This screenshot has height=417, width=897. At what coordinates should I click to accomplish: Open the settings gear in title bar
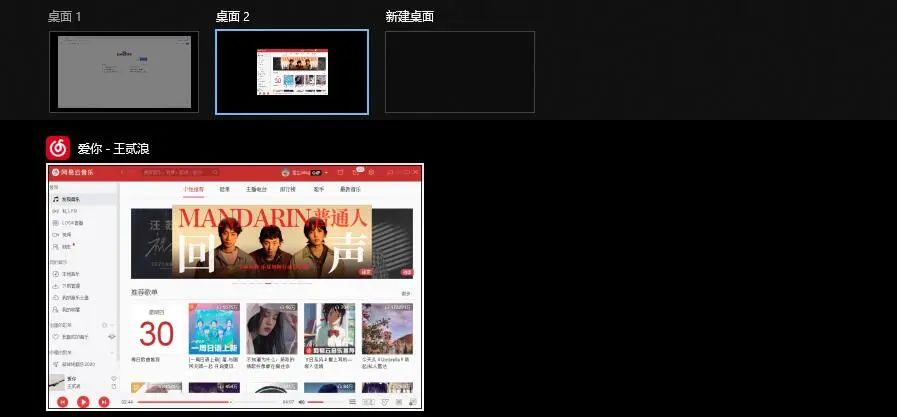tap(371, 172)
